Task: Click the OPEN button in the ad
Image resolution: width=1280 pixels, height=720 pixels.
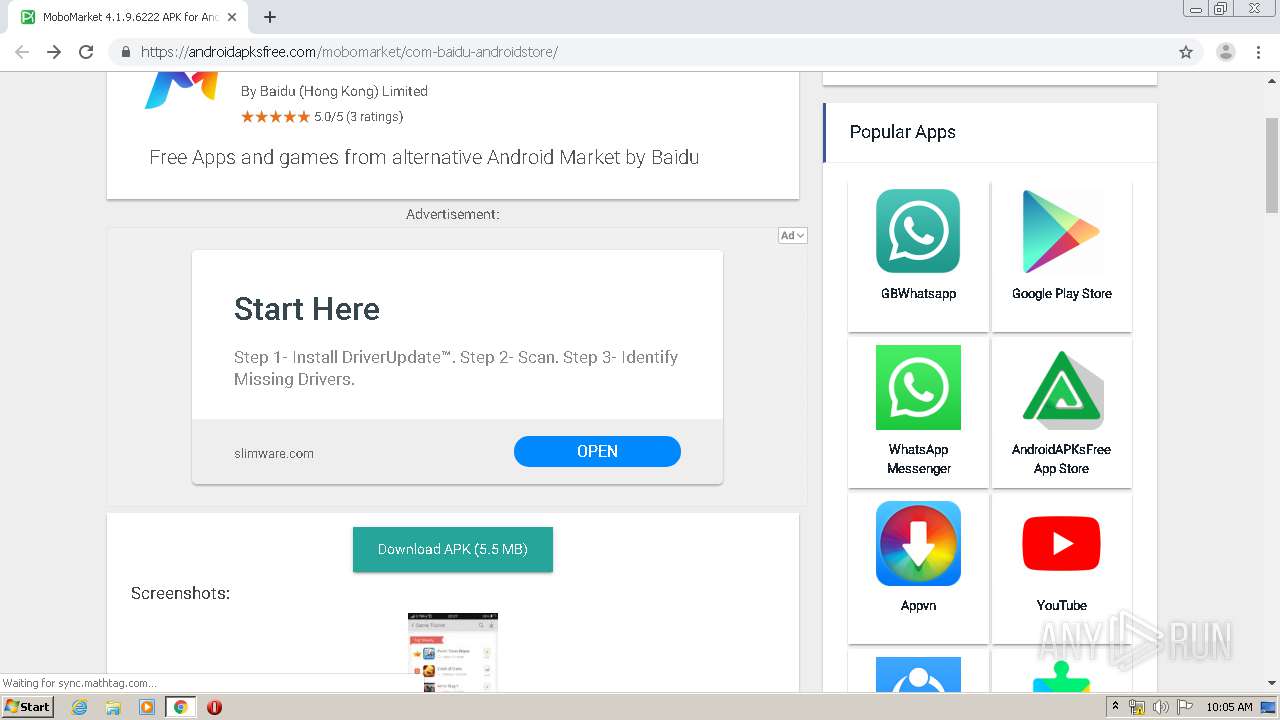Action: click(597, 451)
